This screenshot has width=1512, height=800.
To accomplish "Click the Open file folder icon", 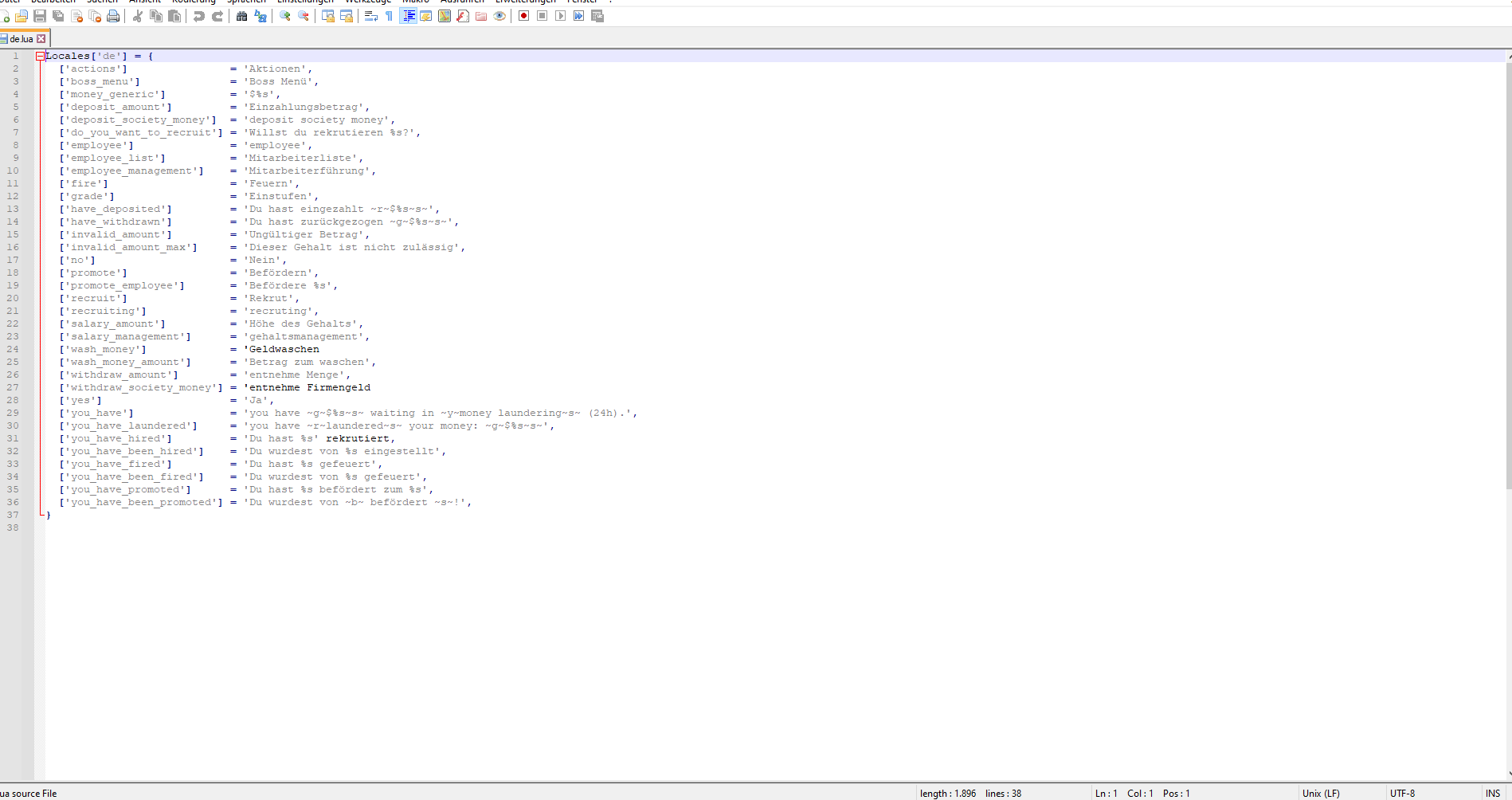I will click(22, 16).
